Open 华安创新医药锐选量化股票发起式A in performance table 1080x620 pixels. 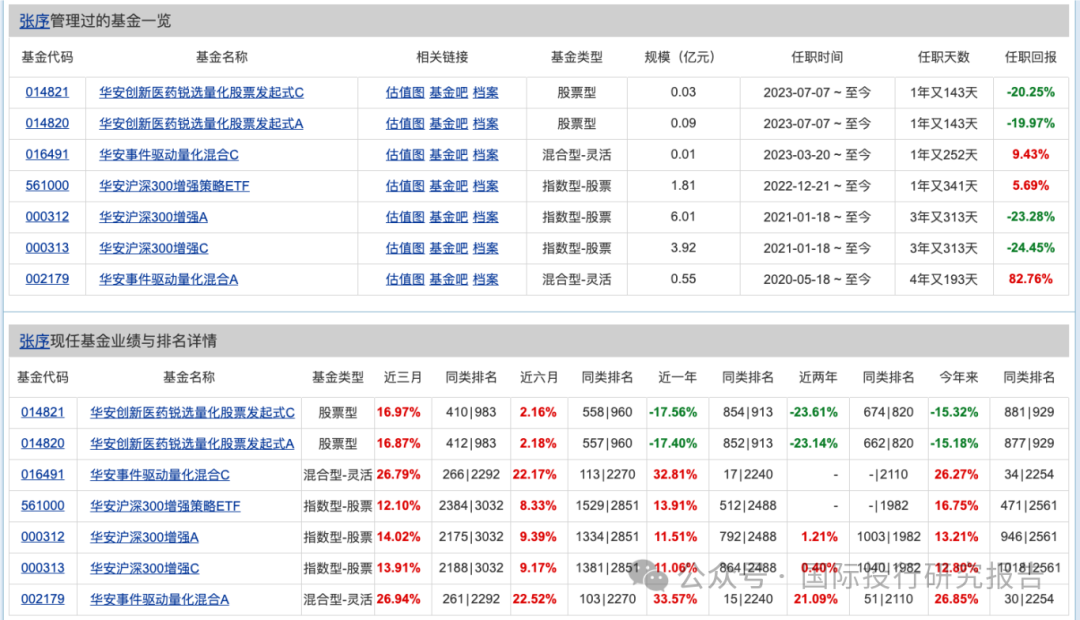194,442
